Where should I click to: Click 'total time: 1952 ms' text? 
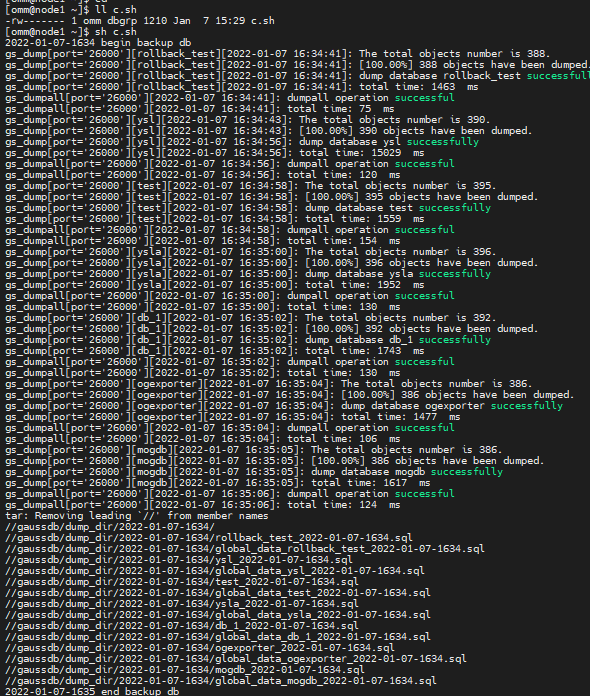(365, 285)
